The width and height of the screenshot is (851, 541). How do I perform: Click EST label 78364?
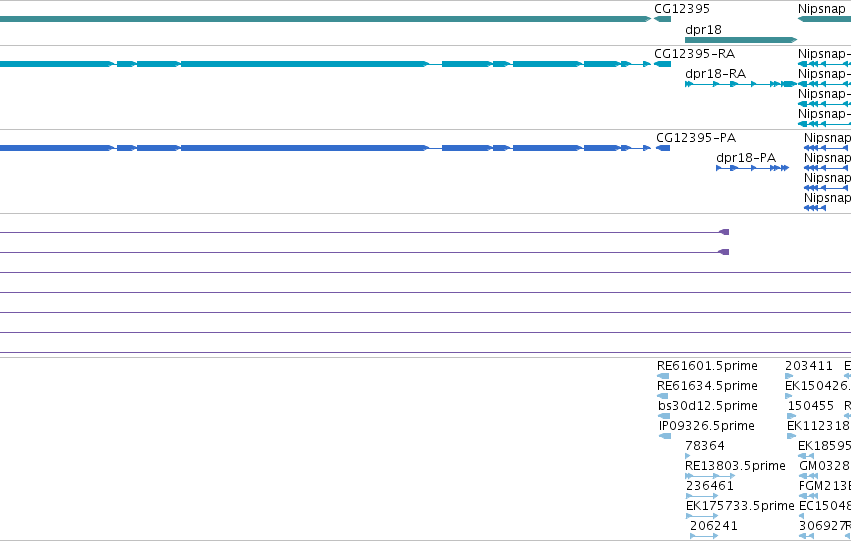pyautogui.click(x=704, y=446)
